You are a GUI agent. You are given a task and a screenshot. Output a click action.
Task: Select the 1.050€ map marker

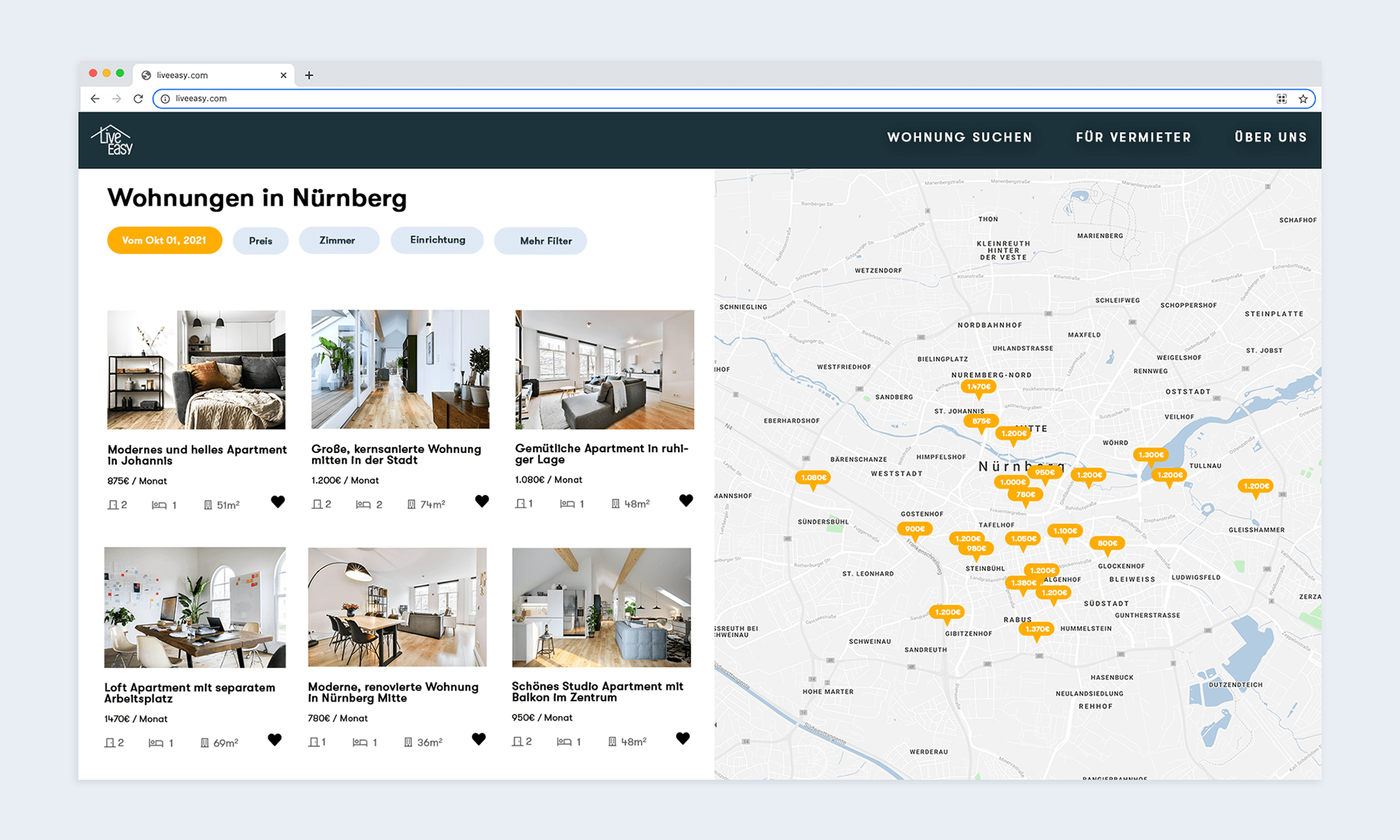point(1023,539)
